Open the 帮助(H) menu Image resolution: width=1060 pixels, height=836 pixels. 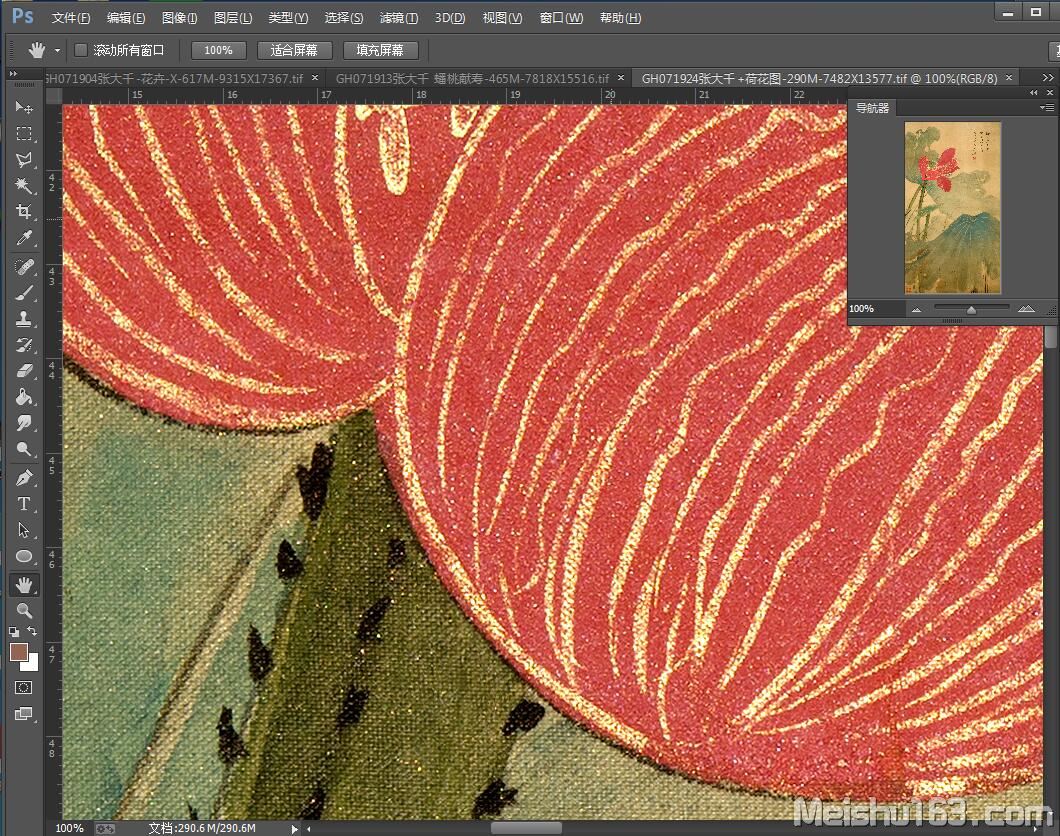point(621,18)
